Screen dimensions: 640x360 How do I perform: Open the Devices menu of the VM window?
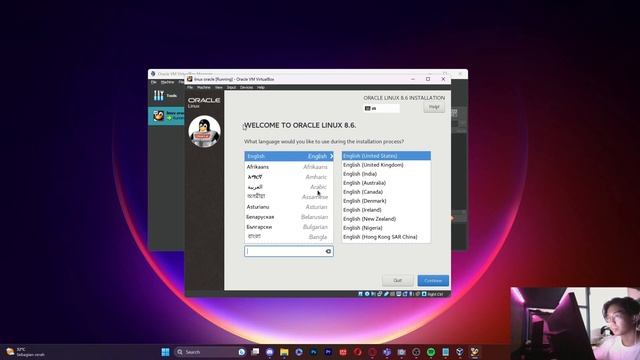coord(247,87)
